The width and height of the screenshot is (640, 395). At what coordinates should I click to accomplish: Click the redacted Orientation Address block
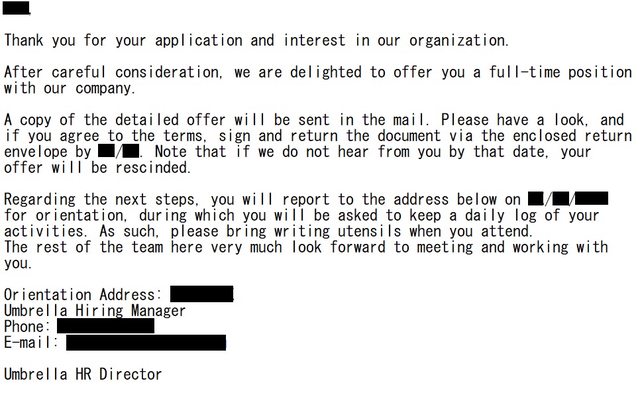(202, 294)
